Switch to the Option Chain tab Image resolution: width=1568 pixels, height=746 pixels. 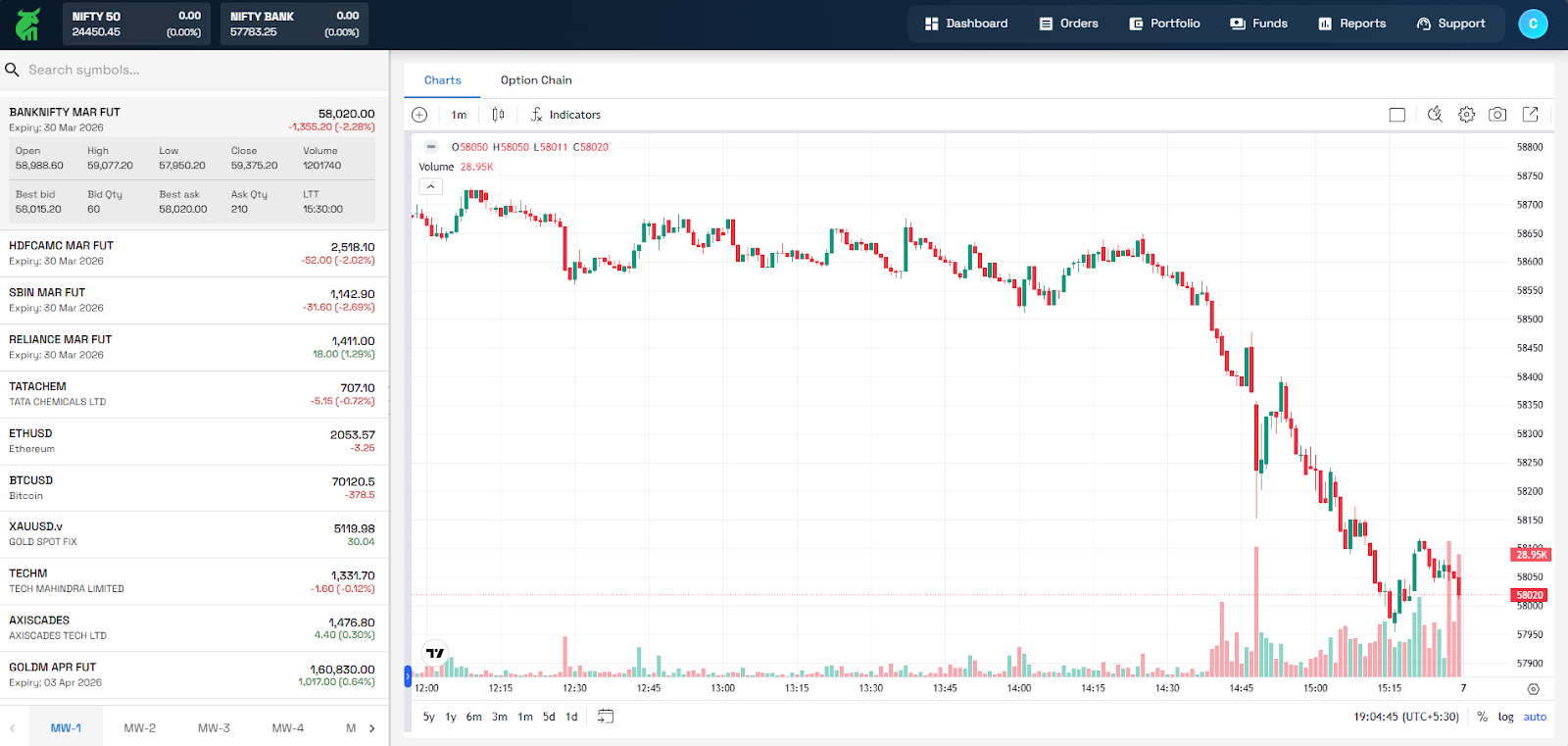tap(536, 80)
